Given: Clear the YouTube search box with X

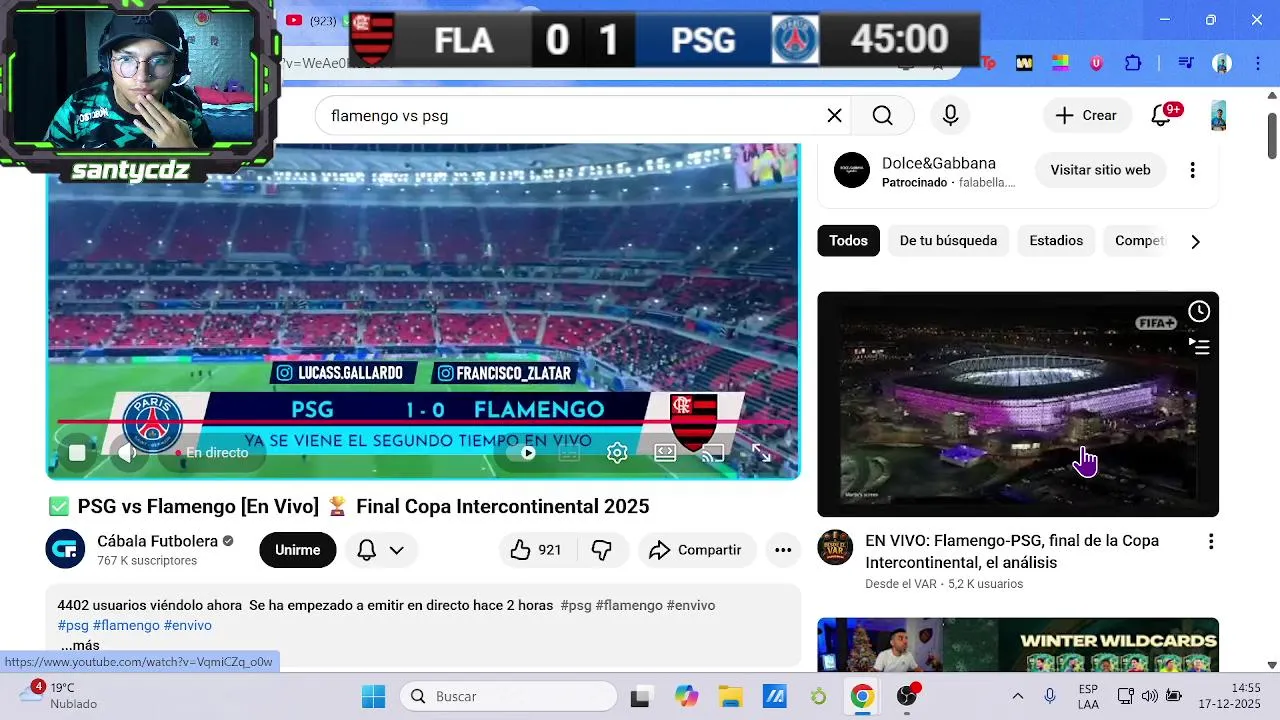Looking at the screenshot, I should click(x=834, y=116).
